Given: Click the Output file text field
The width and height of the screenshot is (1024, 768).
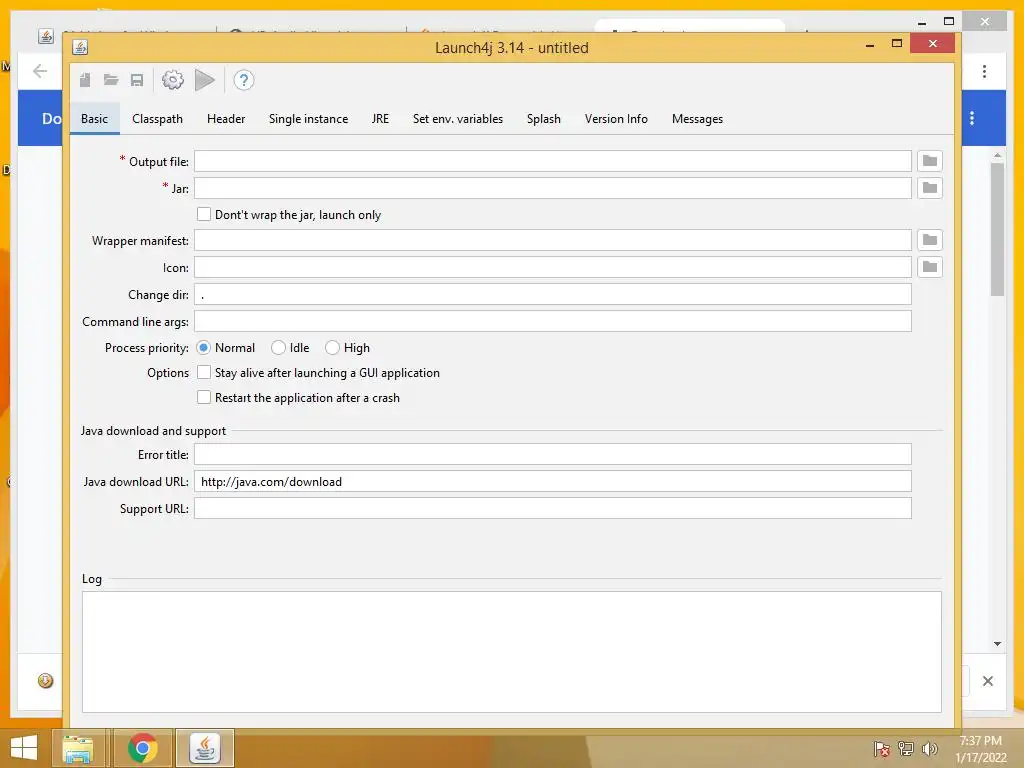Looking at the screenshot, I should (552, 161).
